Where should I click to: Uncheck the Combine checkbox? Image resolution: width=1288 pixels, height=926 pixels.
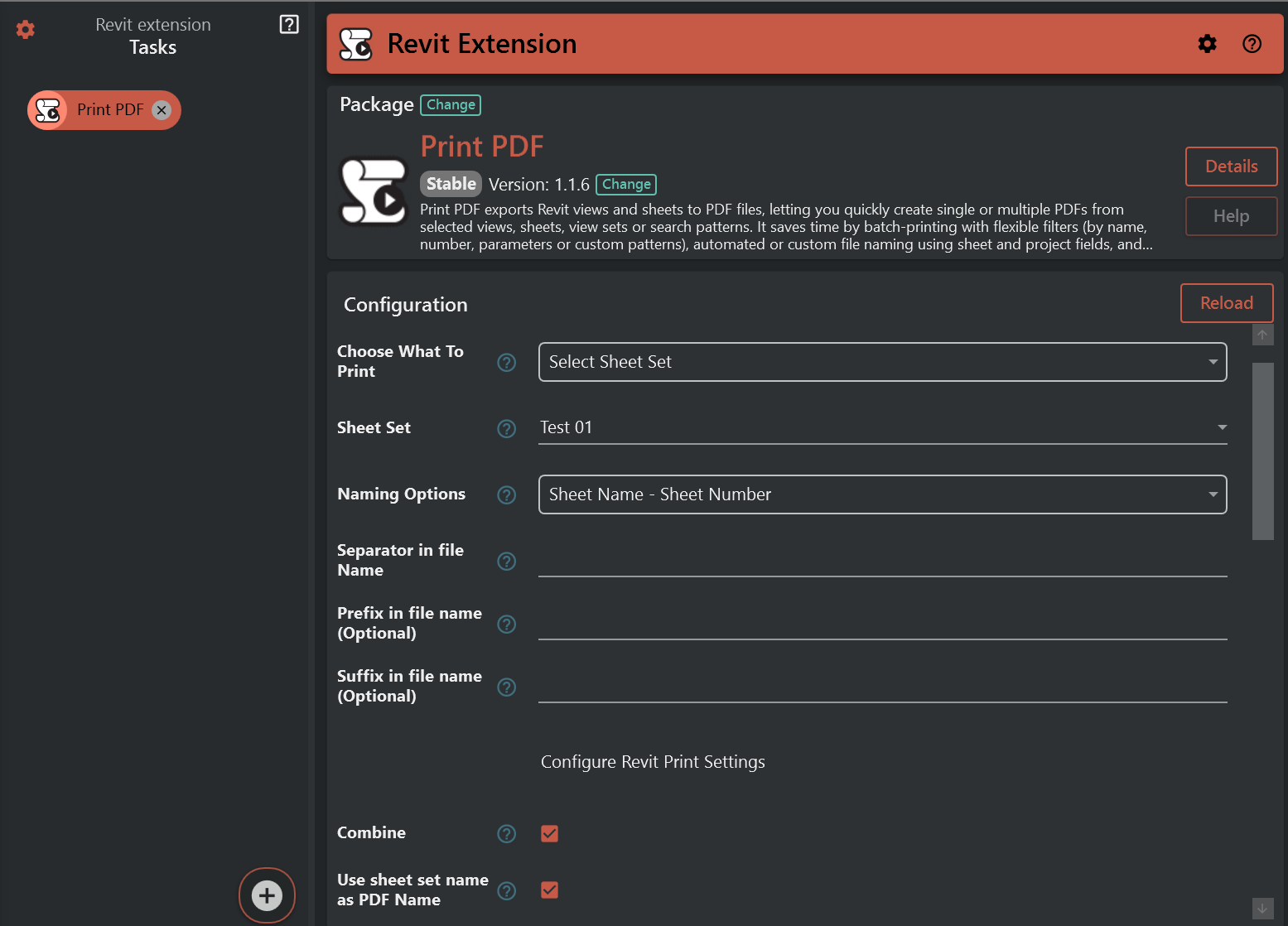549,833
